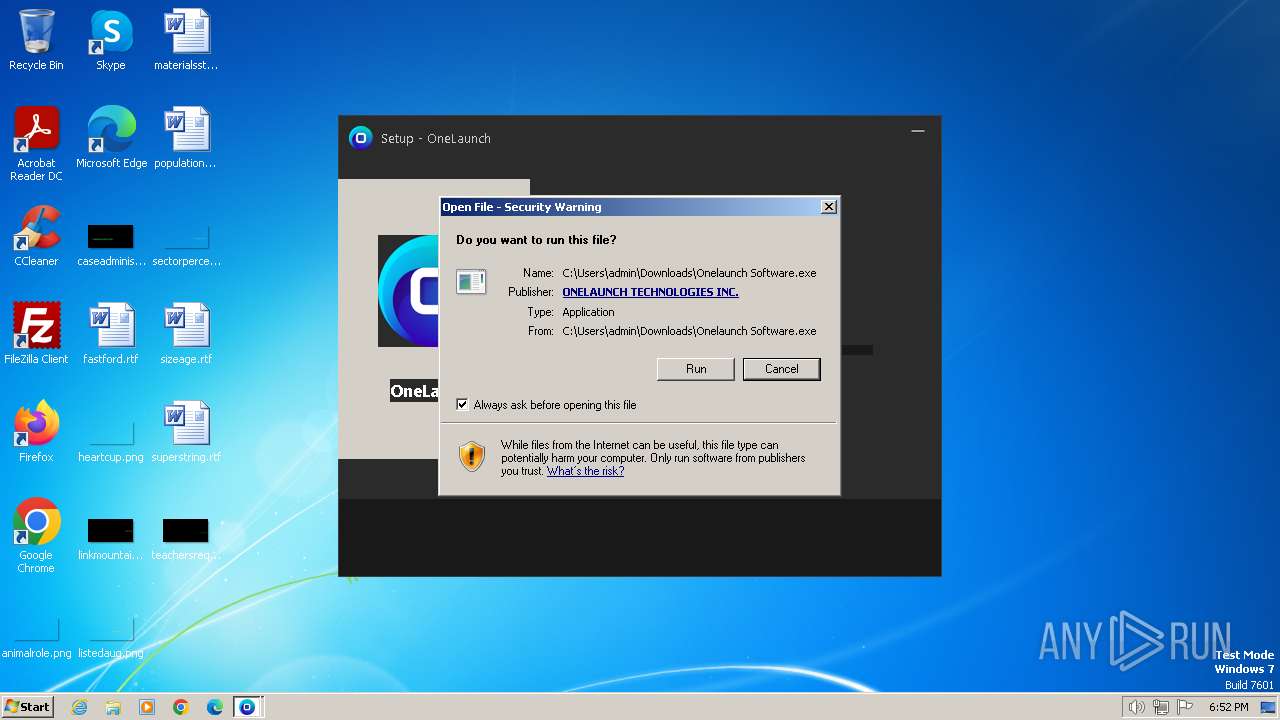
Task: Open the Recycle Bin desktop icon
Action: pos(36,41)
